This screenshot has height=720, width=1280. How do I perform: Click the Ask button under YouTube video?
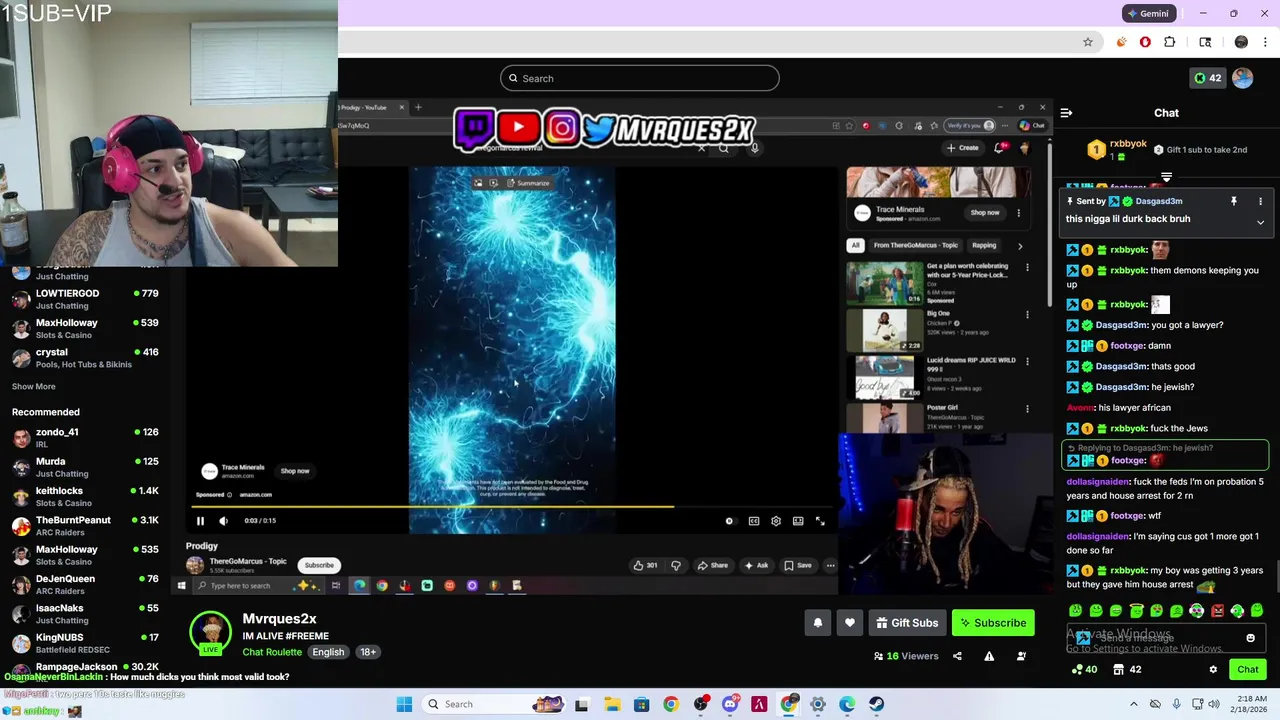(x=756, y=565)
